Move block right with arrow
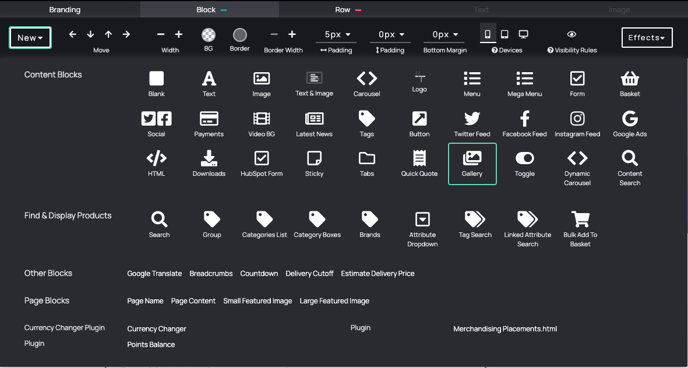The image size is (688, 368). coord(126,34)
